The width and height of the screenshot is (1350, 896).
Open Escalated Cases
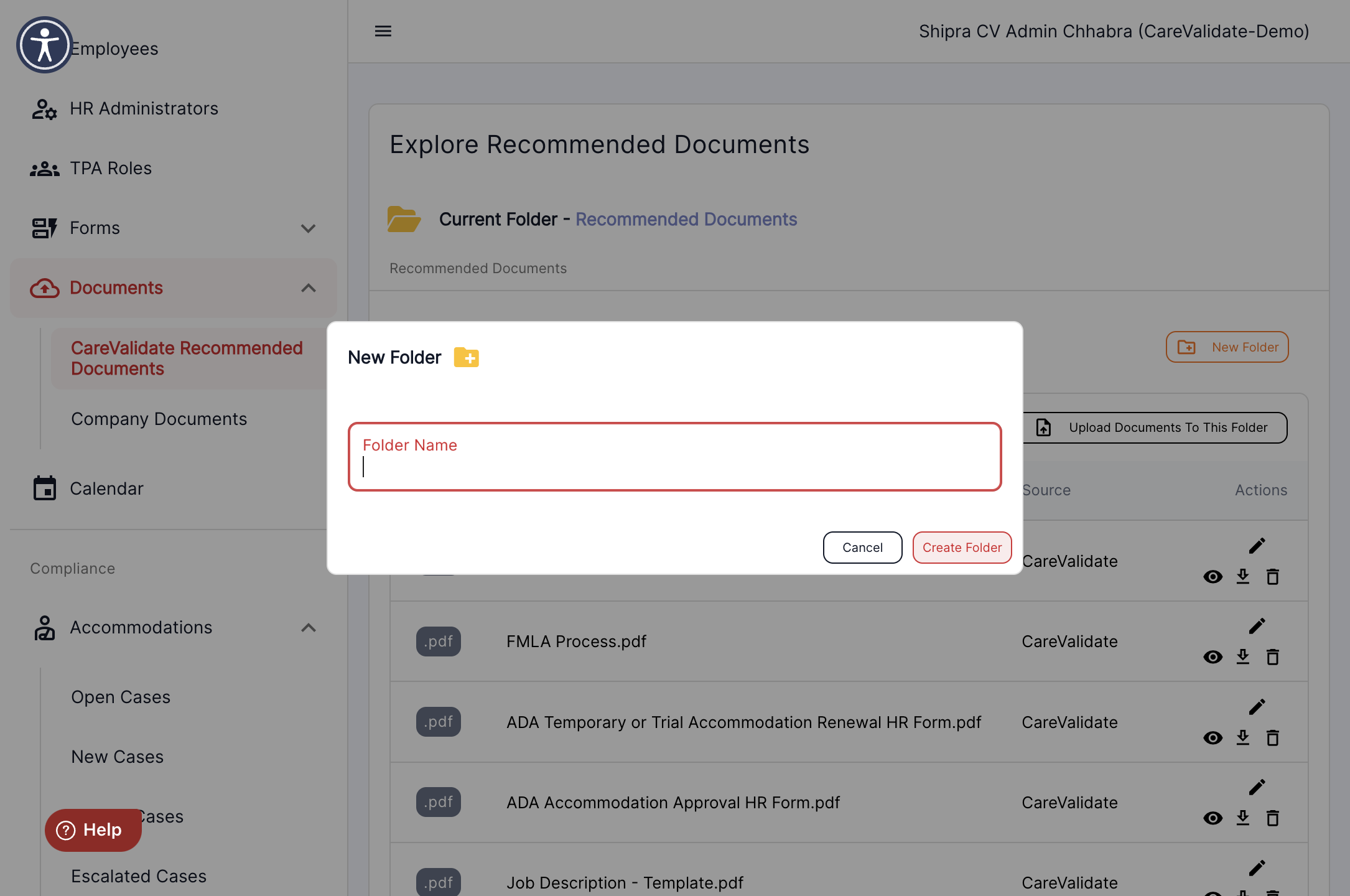coord(139,877)
